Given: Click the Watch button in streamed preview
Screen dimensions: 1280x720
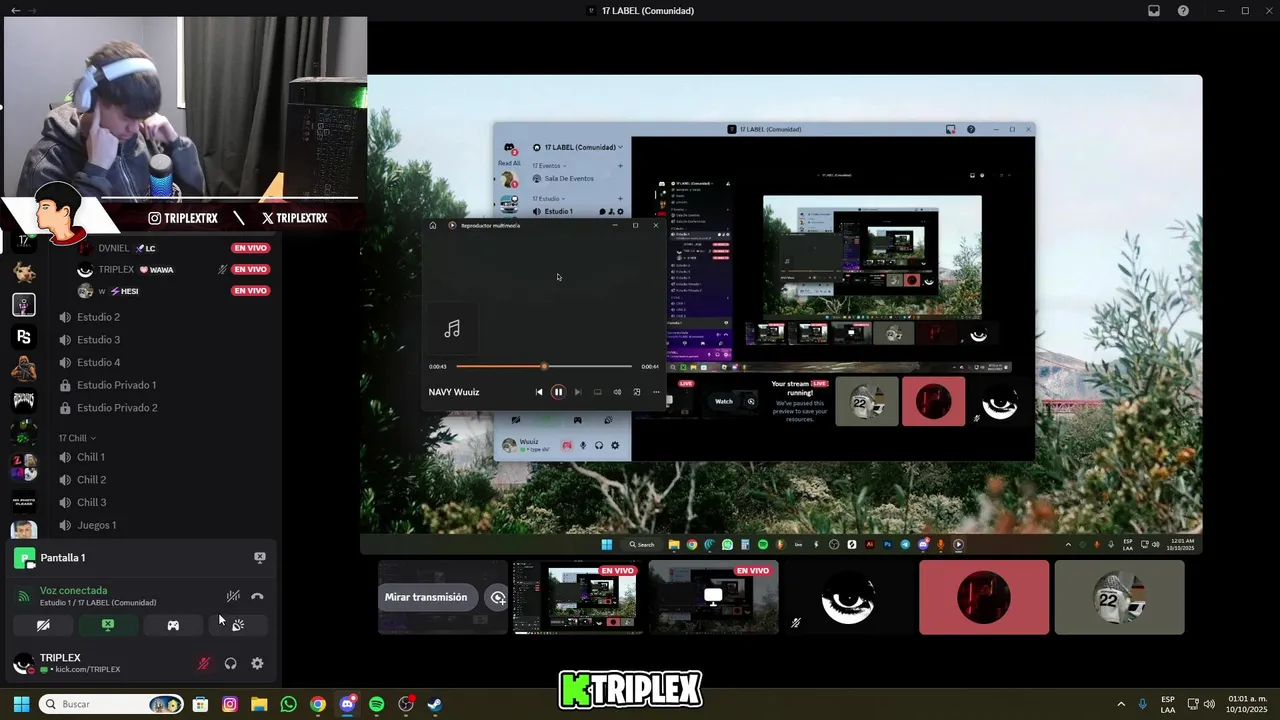Looking at the screenshot, I should click(x=724, y=401).
